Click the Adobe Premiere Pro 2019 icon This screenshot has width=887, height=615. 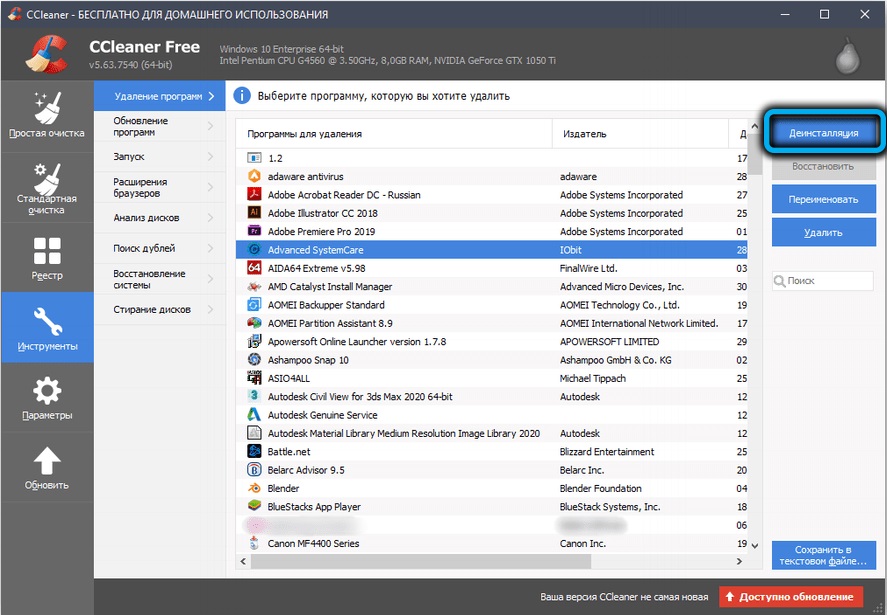(253, 231)
